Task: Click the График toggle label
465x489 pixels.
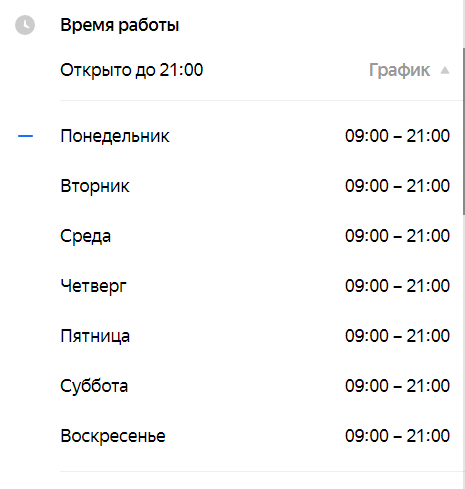Action: (x=399, y=70)
